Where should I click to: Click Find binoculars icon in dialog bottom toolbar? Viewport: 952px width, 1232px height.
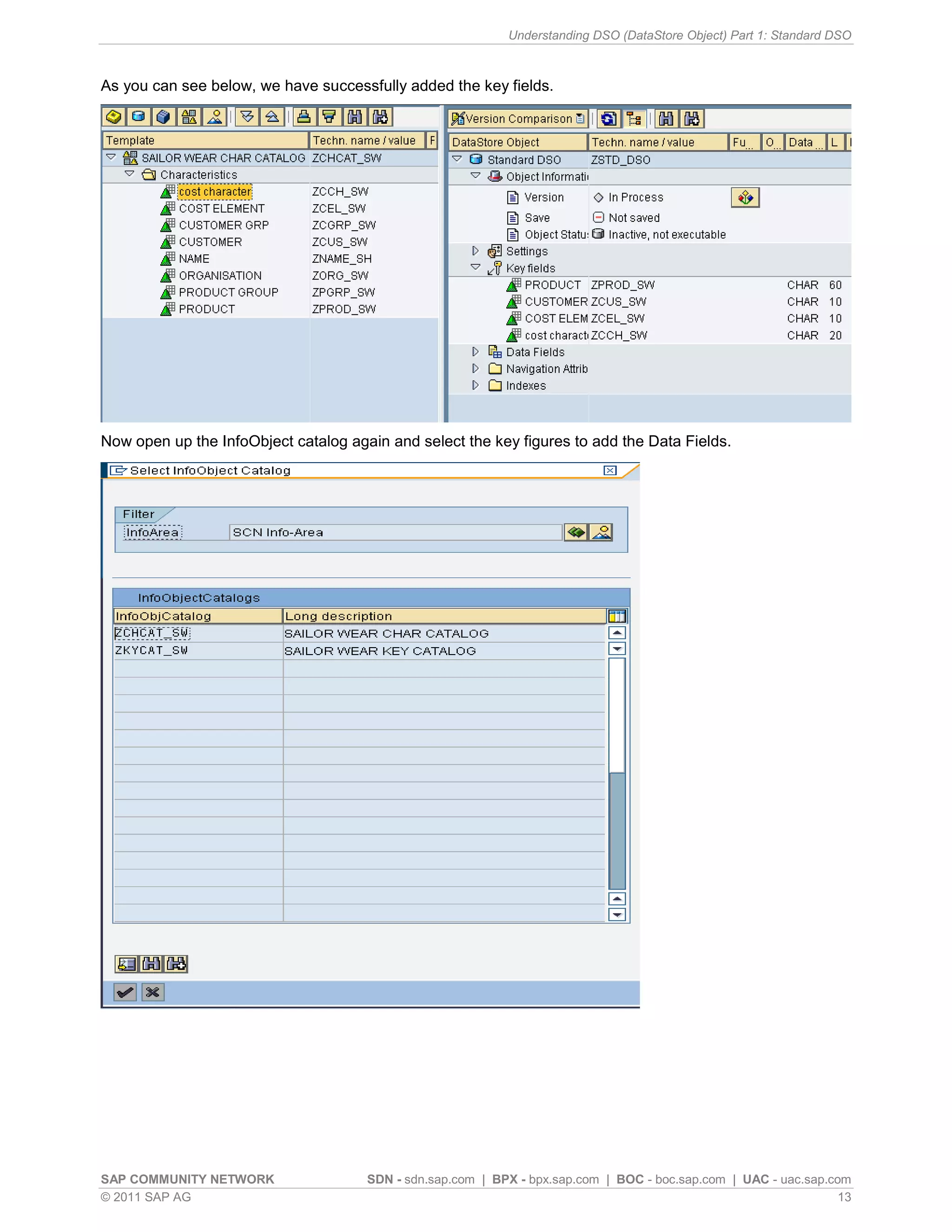151,963
